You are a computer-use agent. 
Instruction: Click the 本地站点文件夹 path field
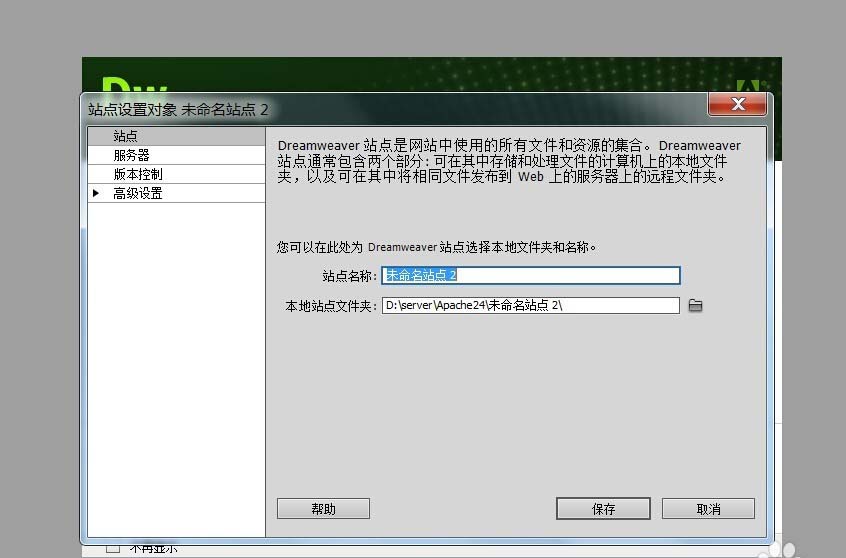pyautogui.click(x=531, y=305)
